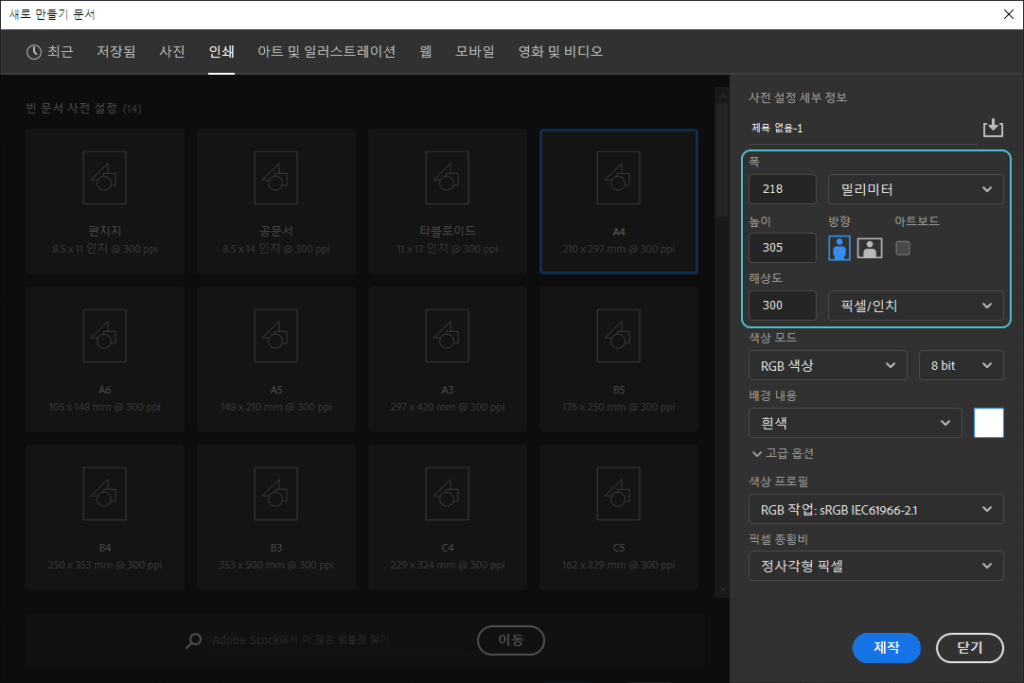Select portrait orientation icon
Viewport: 1024px width, 683px height.
coord(839,248)
